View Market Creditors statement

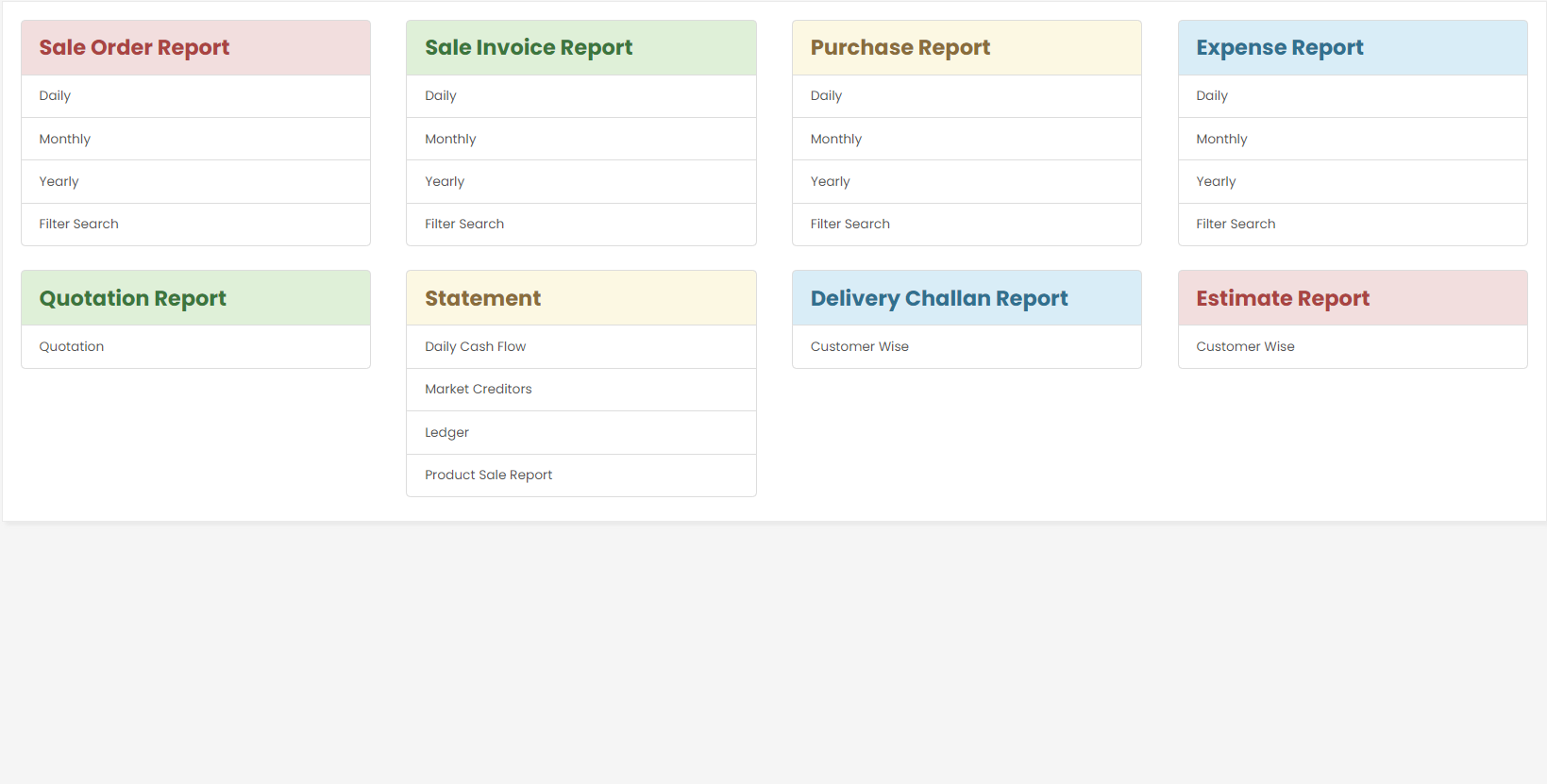point(479,390)
